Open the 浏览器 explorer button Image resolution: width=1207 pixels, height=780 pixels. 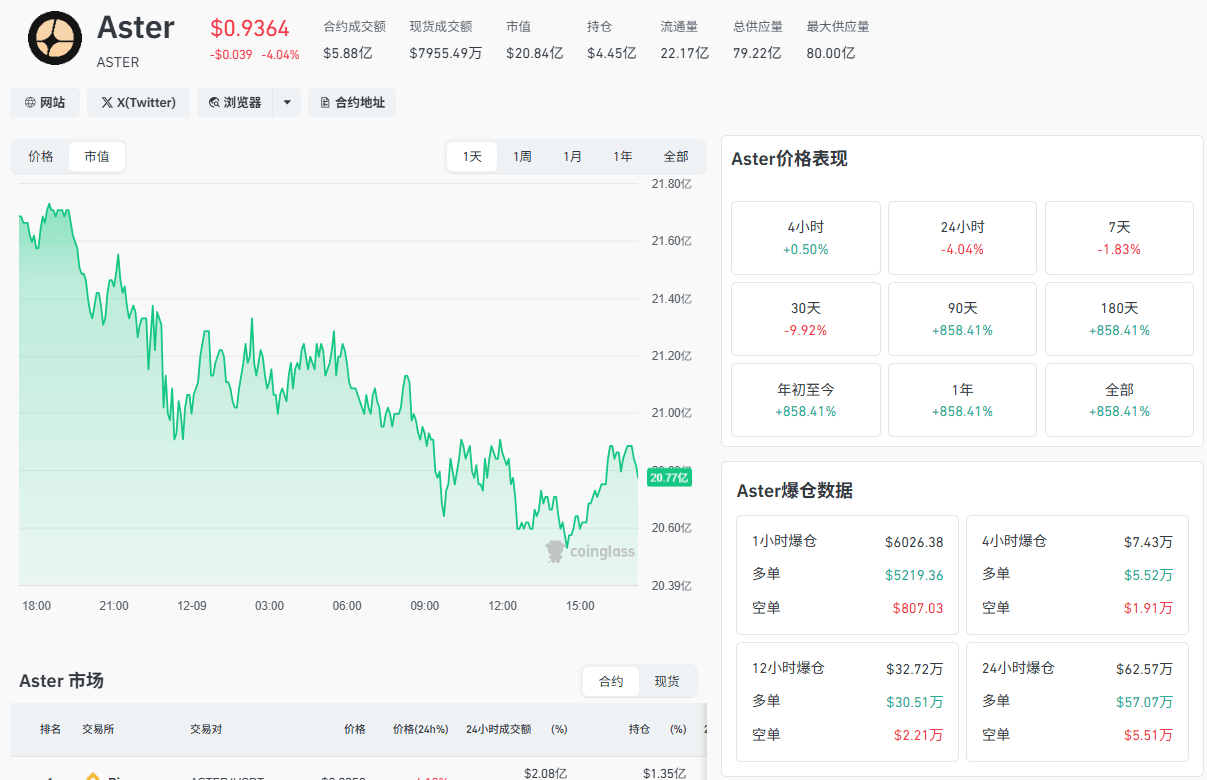click(235, 102)
